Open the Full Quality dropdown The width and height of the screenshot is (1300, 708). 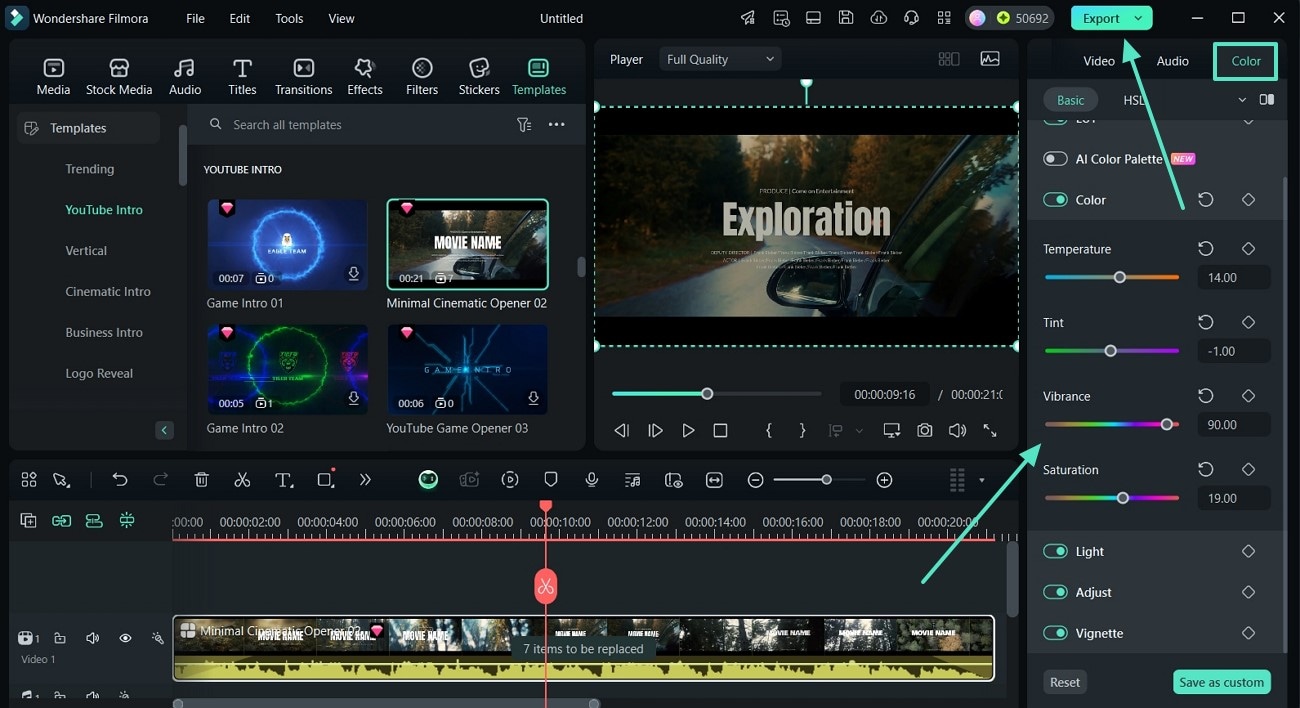(720, 60)
